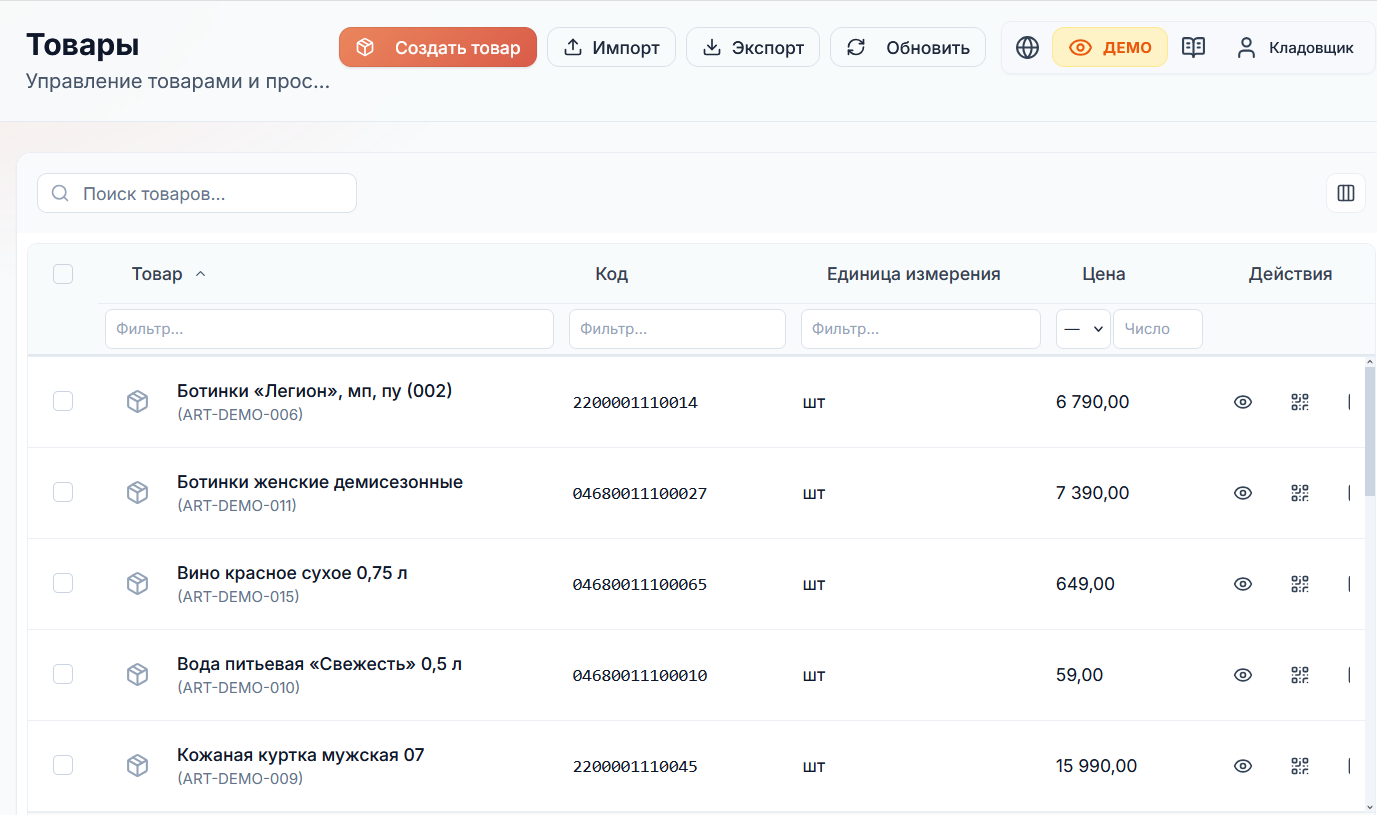Screen dimensions: 1377x815
Task: Click the Цена column header
Action: tap(1104, 274)
